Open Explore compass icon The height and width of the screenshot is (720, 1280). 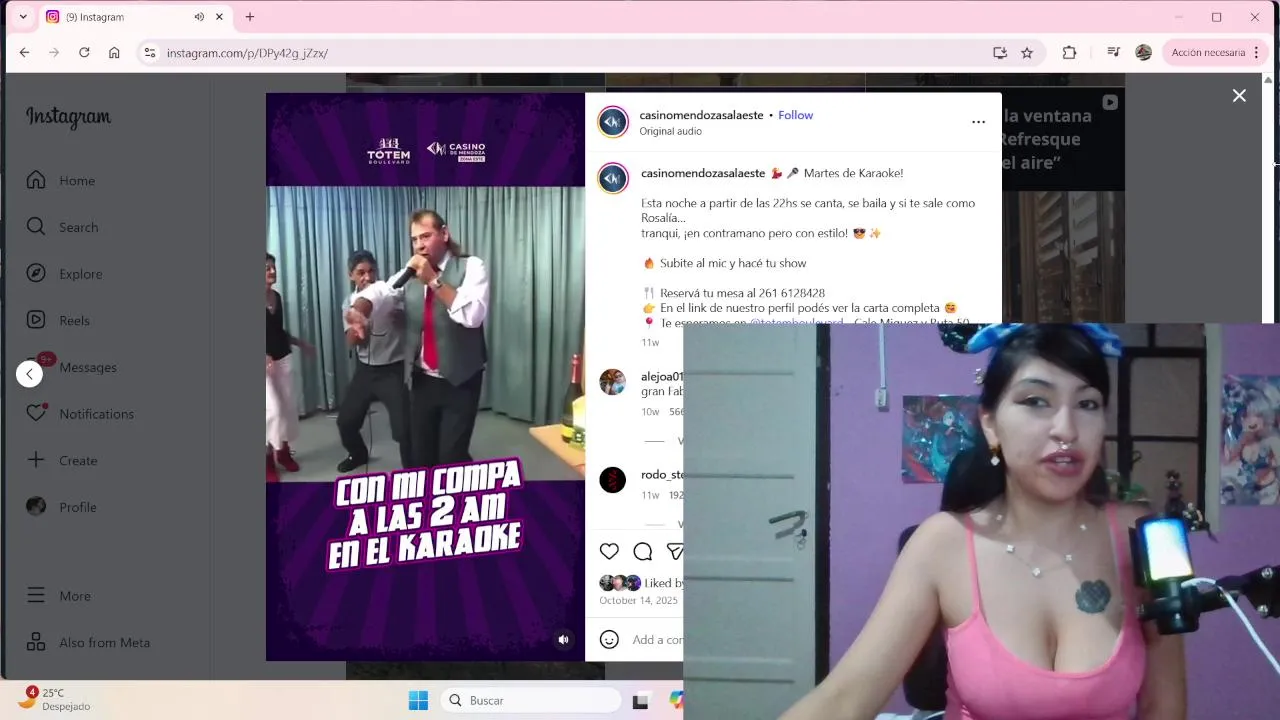36,273
